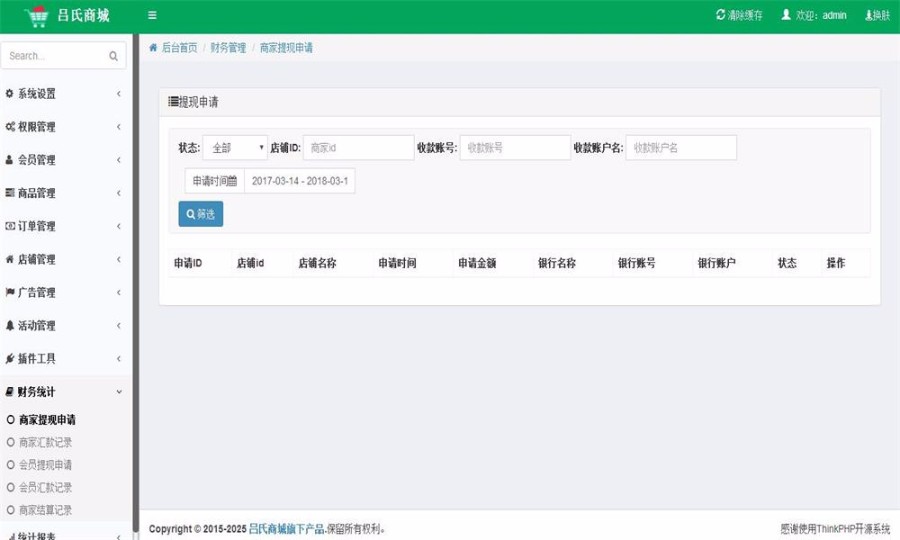Toggle the sidebar hamburger menu icon
The width and height of the screenshot is (900, 540).
pos(152,15)
